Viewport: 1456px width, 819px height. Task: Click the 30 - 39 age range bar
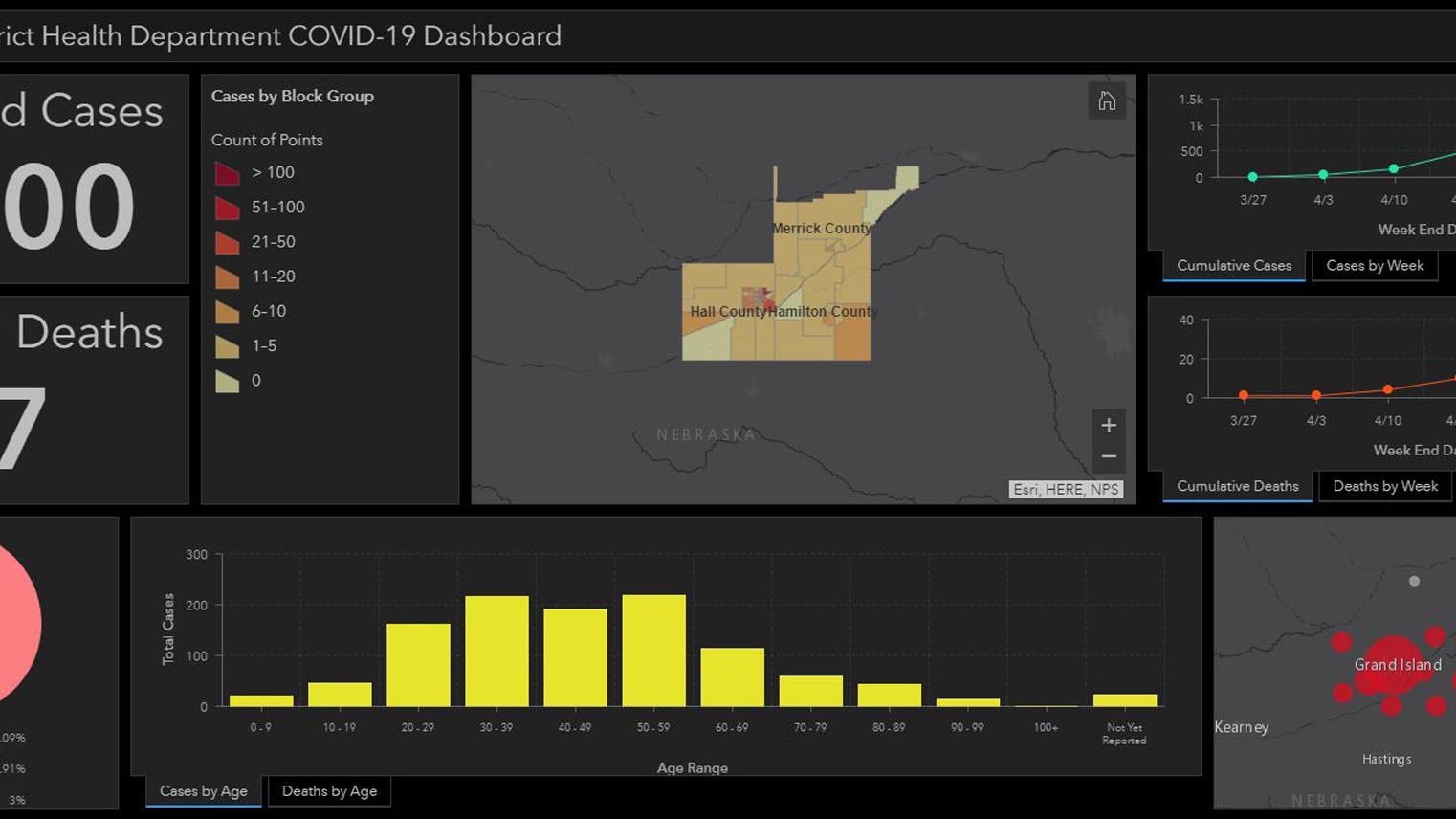tap(496, 651)
